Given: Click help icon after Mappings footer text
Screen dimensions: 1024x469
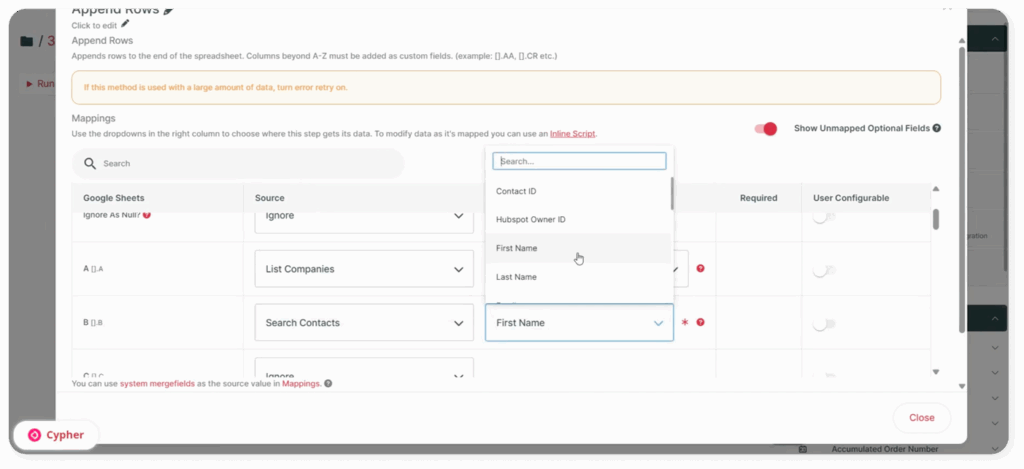Looking at the screenshot, I should (x=328, y=384).
